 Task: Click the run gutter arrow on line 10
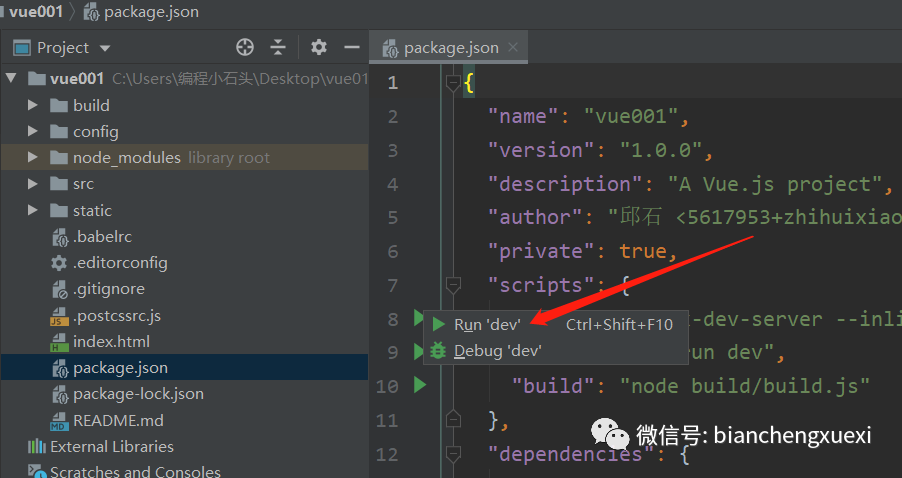coord(420,385)
